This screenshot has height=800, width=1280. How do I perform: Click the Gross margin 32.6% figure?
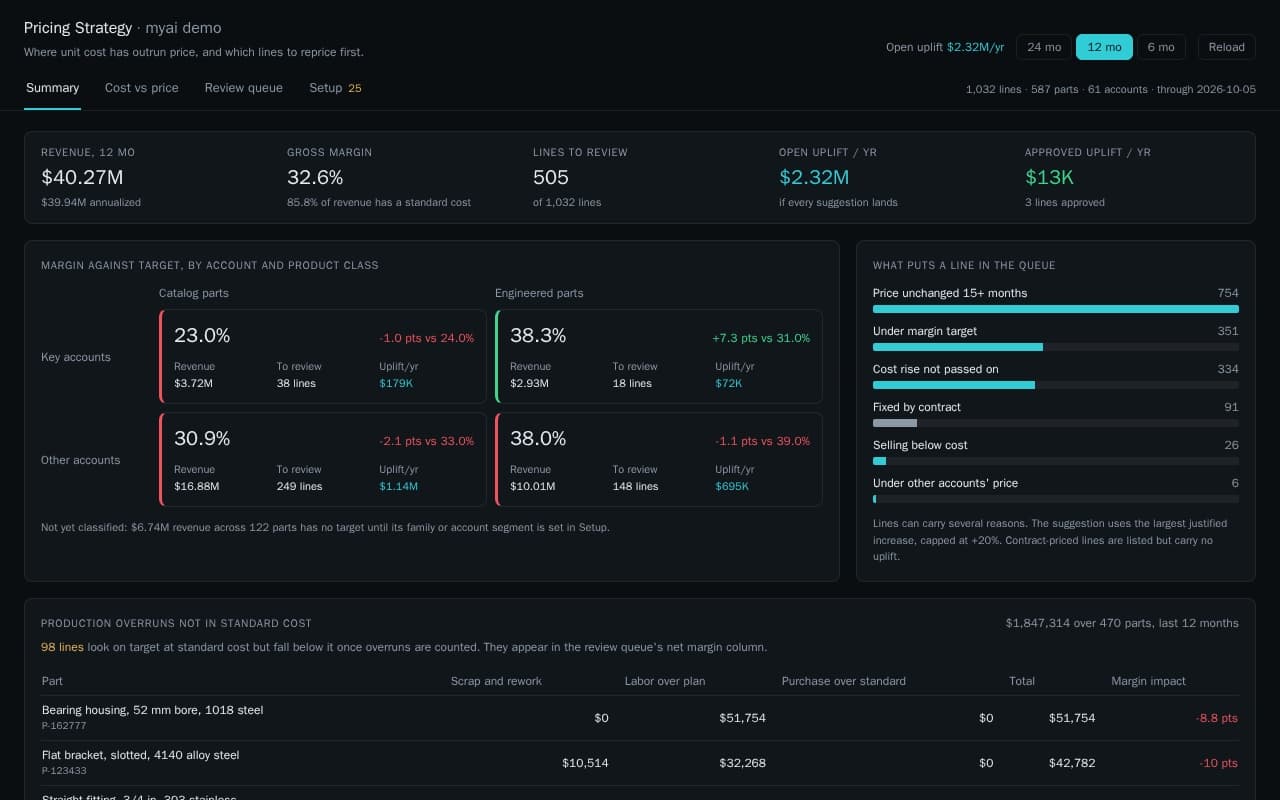click(x=315, y=177)
